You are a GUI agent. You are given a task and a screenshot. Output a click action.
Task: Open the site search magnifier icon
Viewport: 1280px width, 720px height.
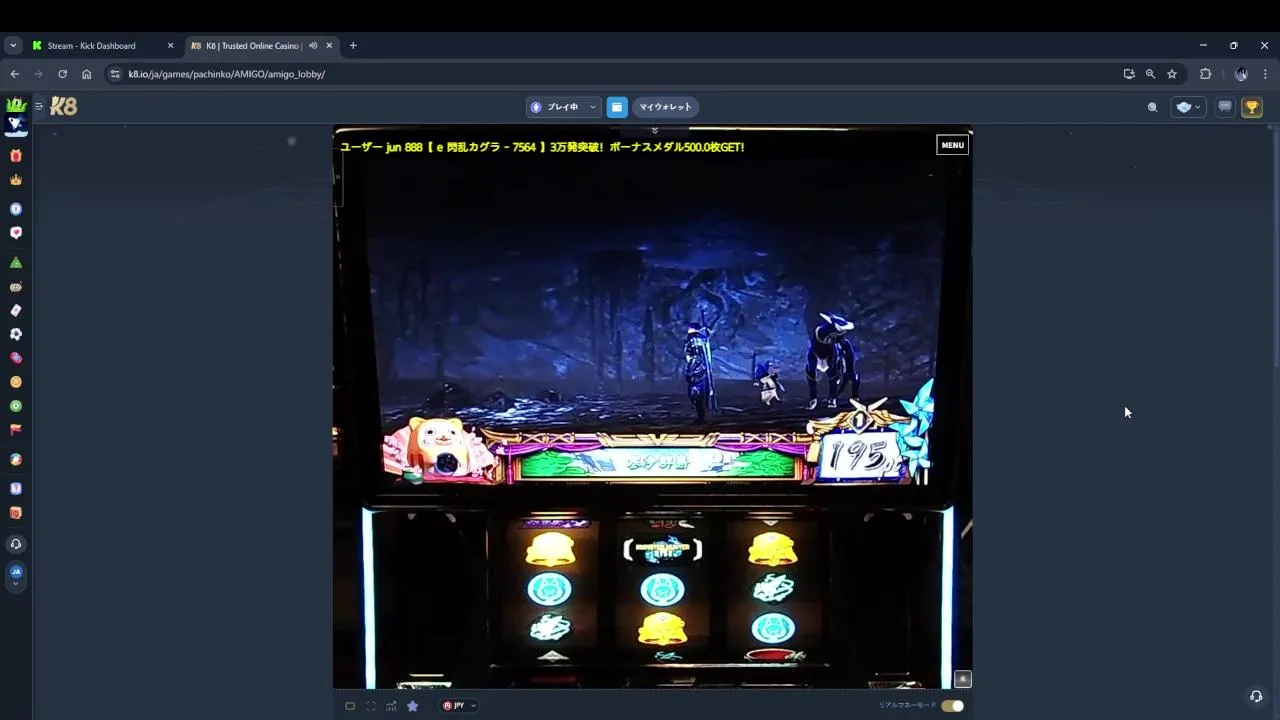coord(1152,107)
